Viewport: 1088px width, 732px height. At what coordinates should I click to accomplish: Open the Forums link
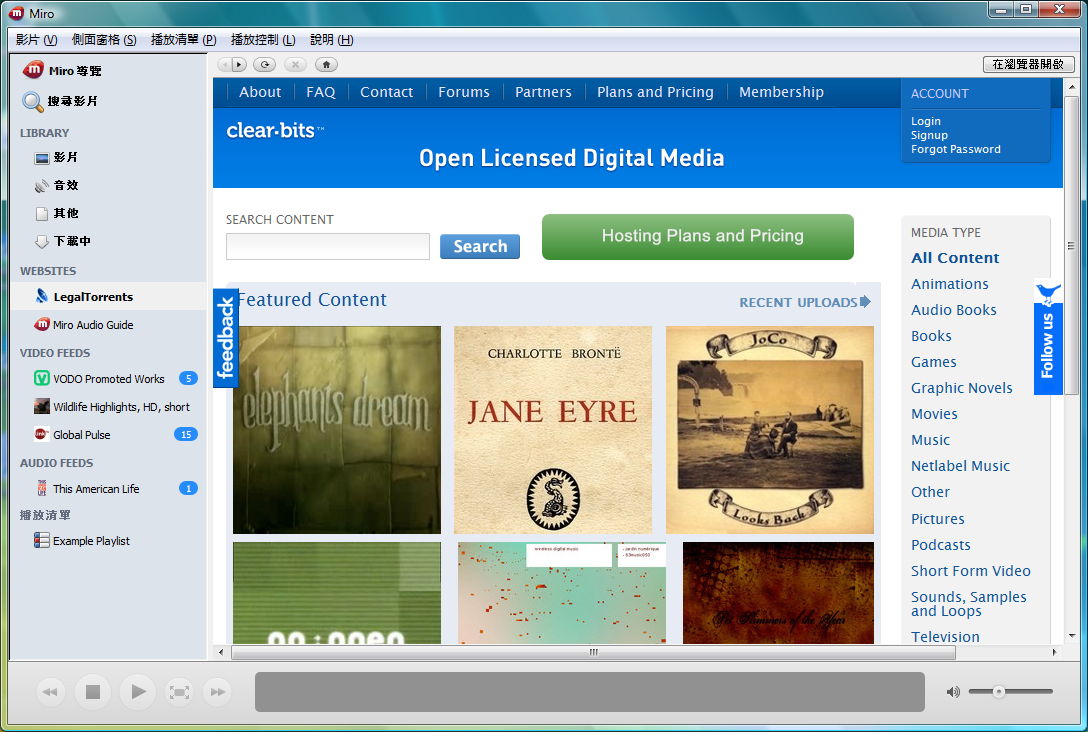pyautogui.click(x=464, y=92)
